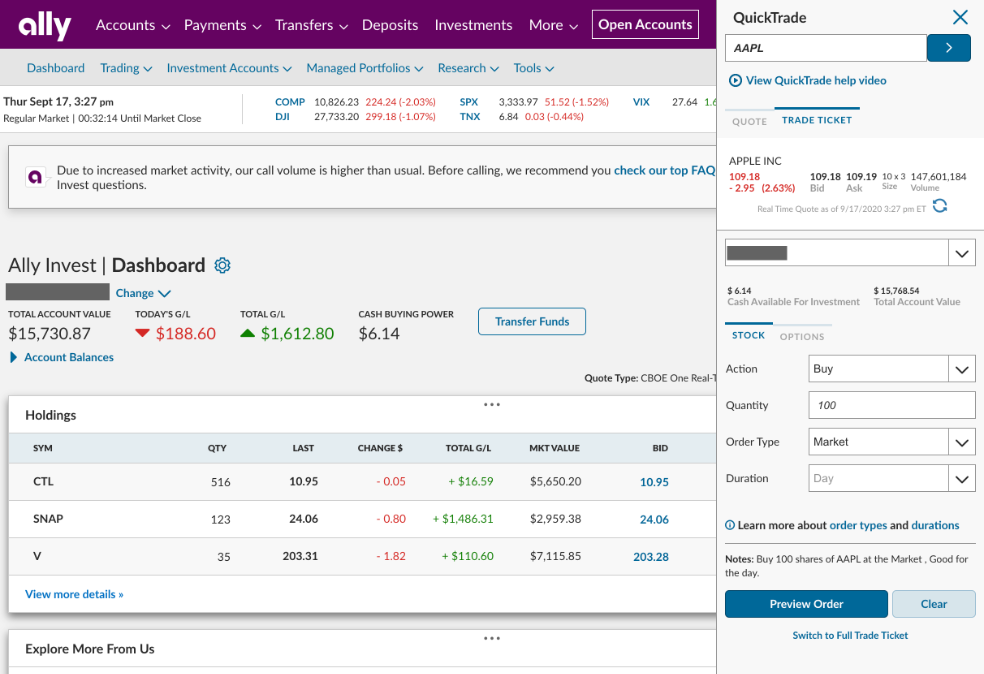Click TNX index ticker
Image resolution: width=984 pixels, height=674 pixels.
coord(469,116)
